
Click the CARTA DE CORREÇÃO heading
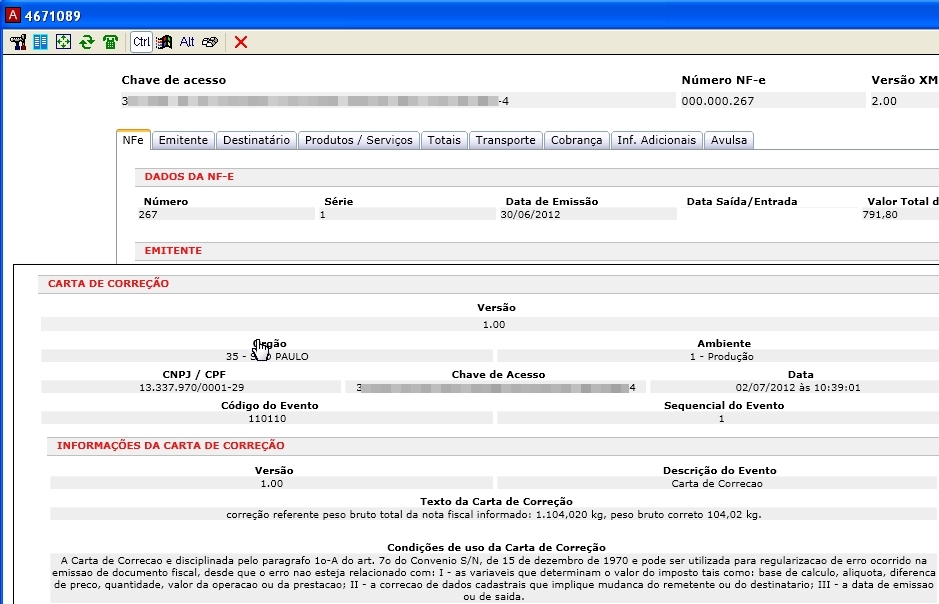(108, 283)
